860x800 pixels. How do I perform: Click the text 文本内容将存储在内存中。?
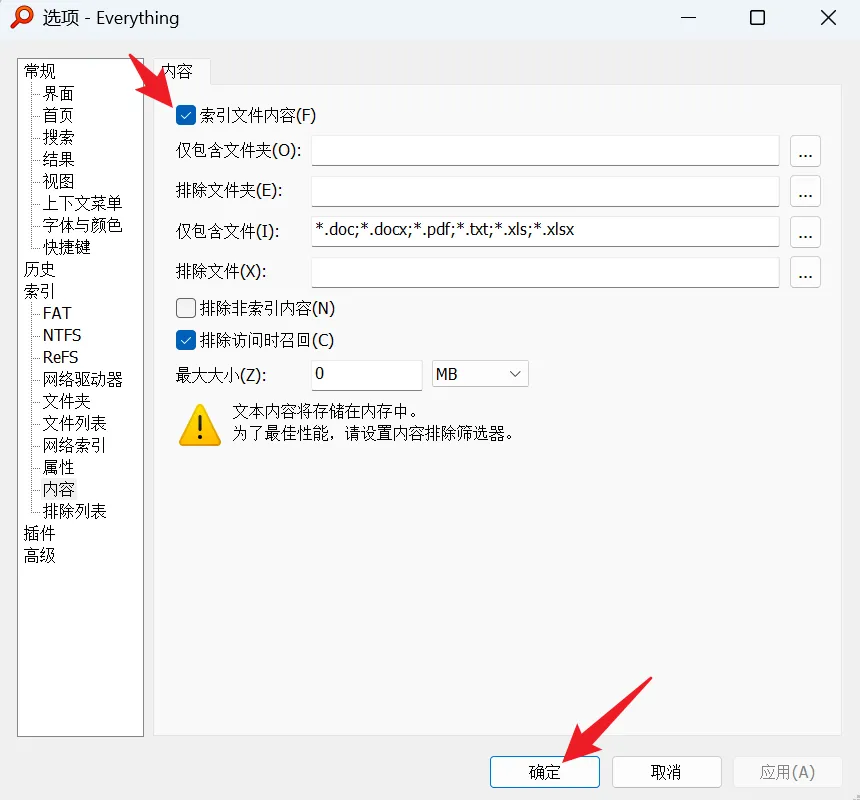(325, 411)
